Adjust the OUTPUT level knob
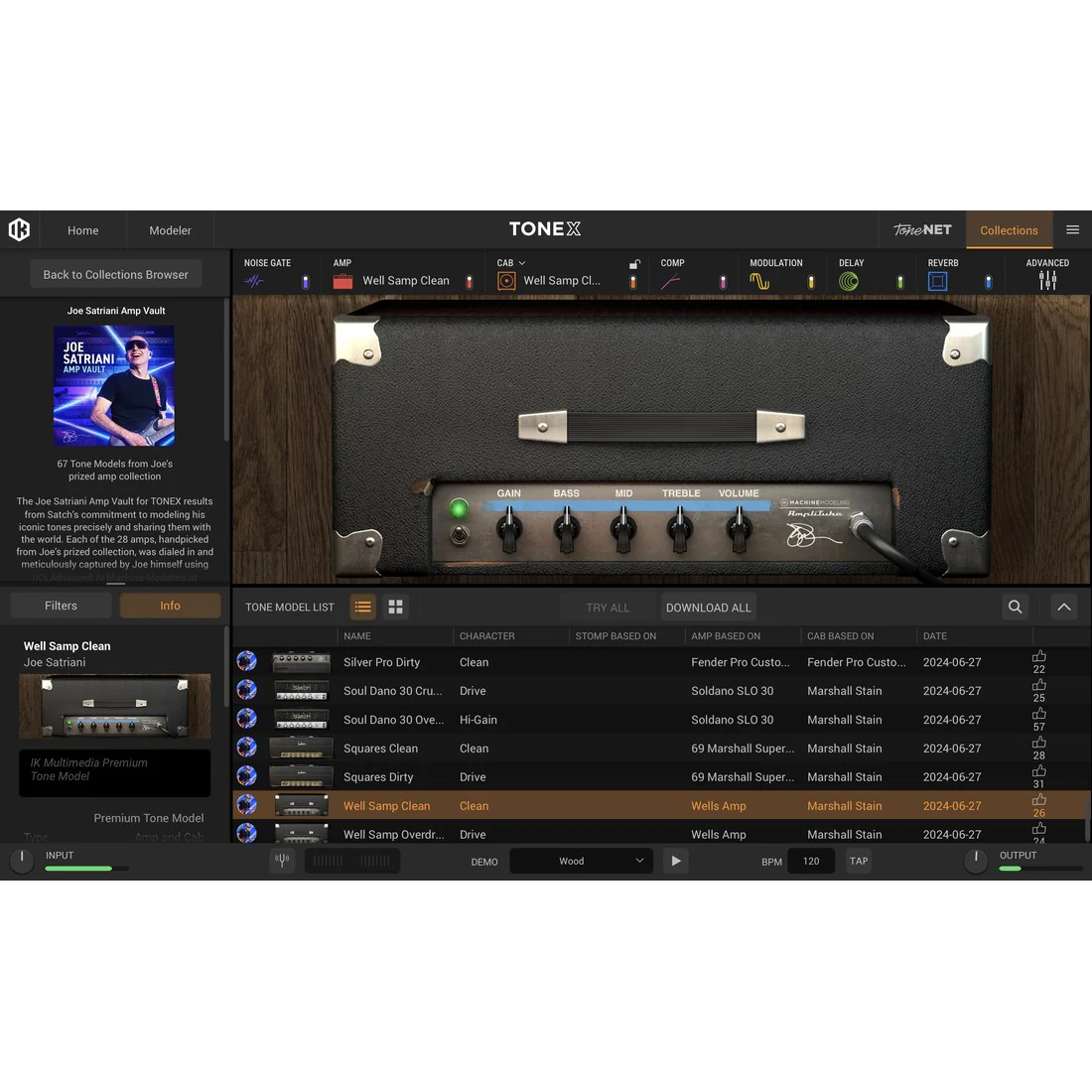 tap(976, 861)
